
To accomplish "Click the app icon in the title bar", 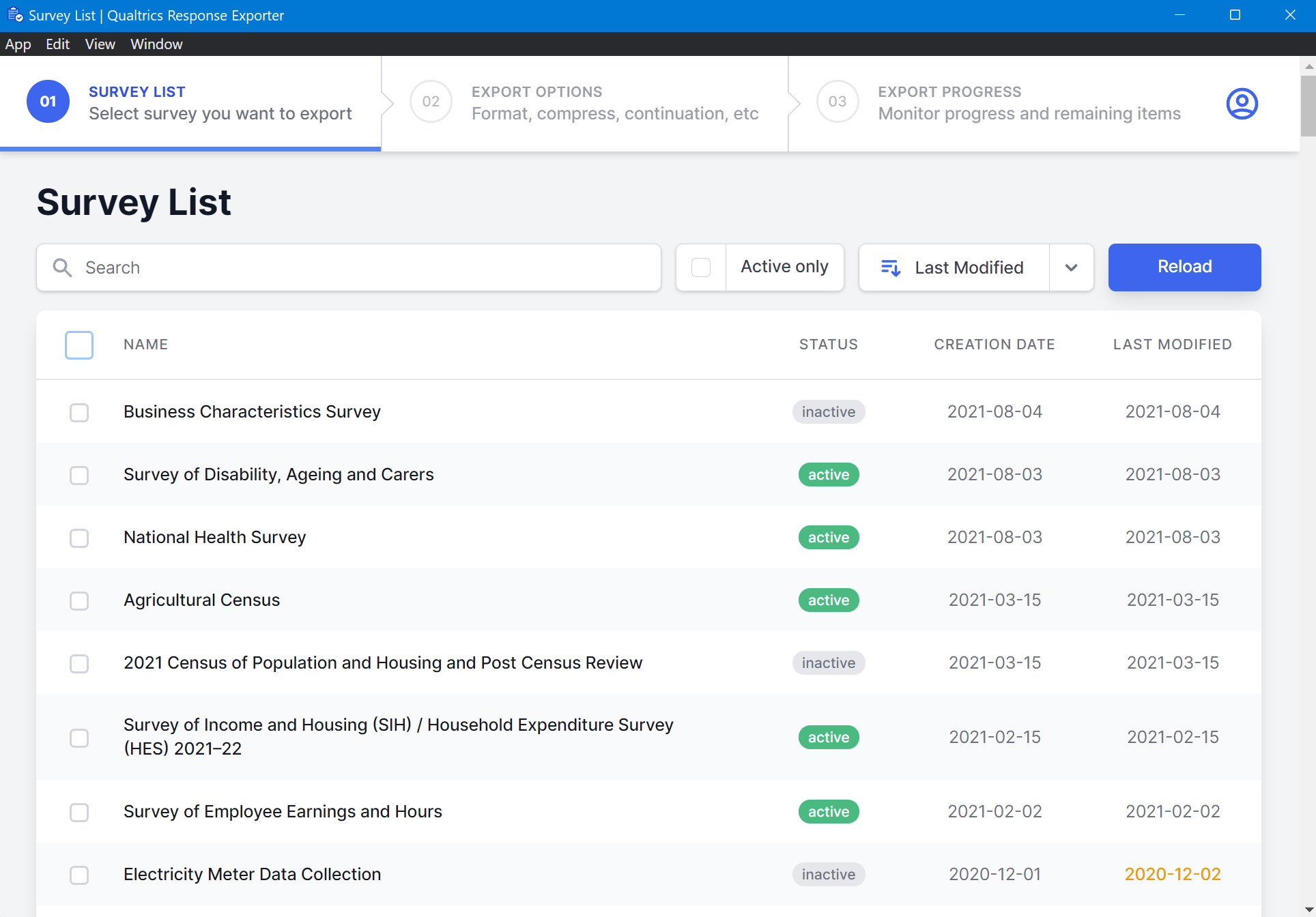I will [x=15, y=15].
